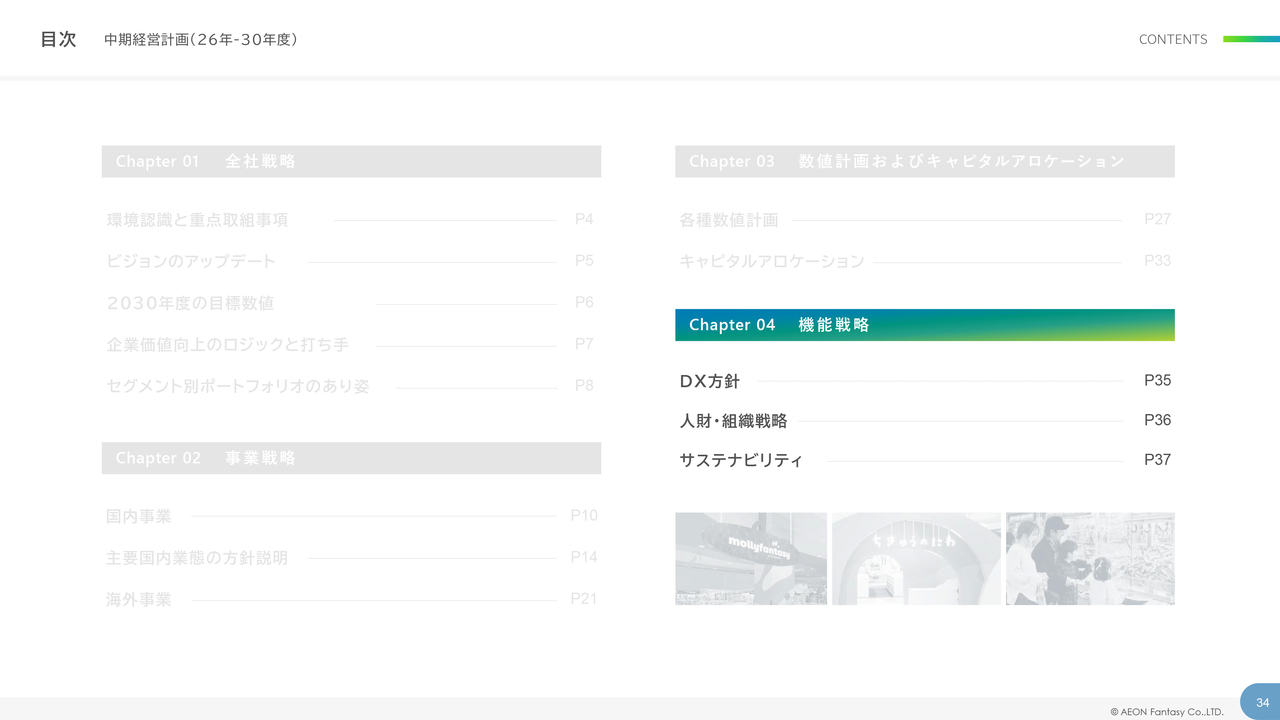Open the サステナビリティ entry on P37

coord(741,461)
